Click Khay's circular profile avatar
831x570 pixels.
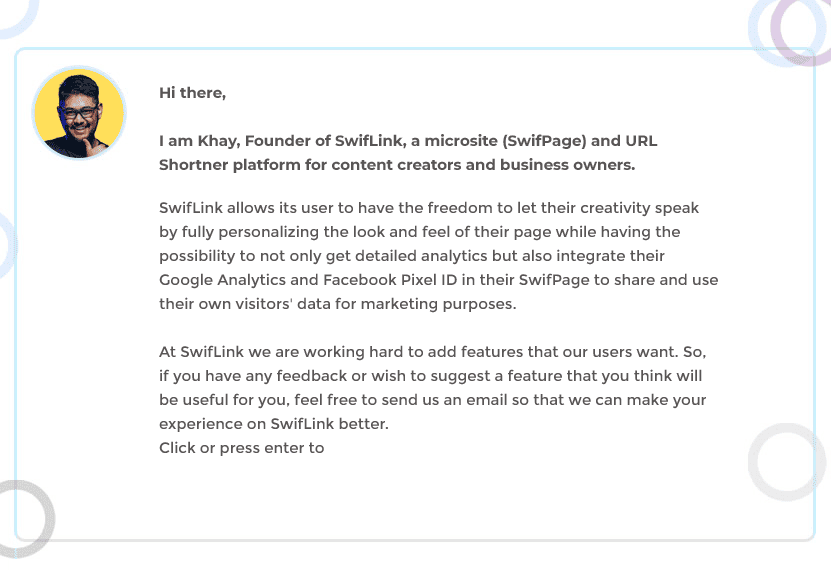pos(79,113)
